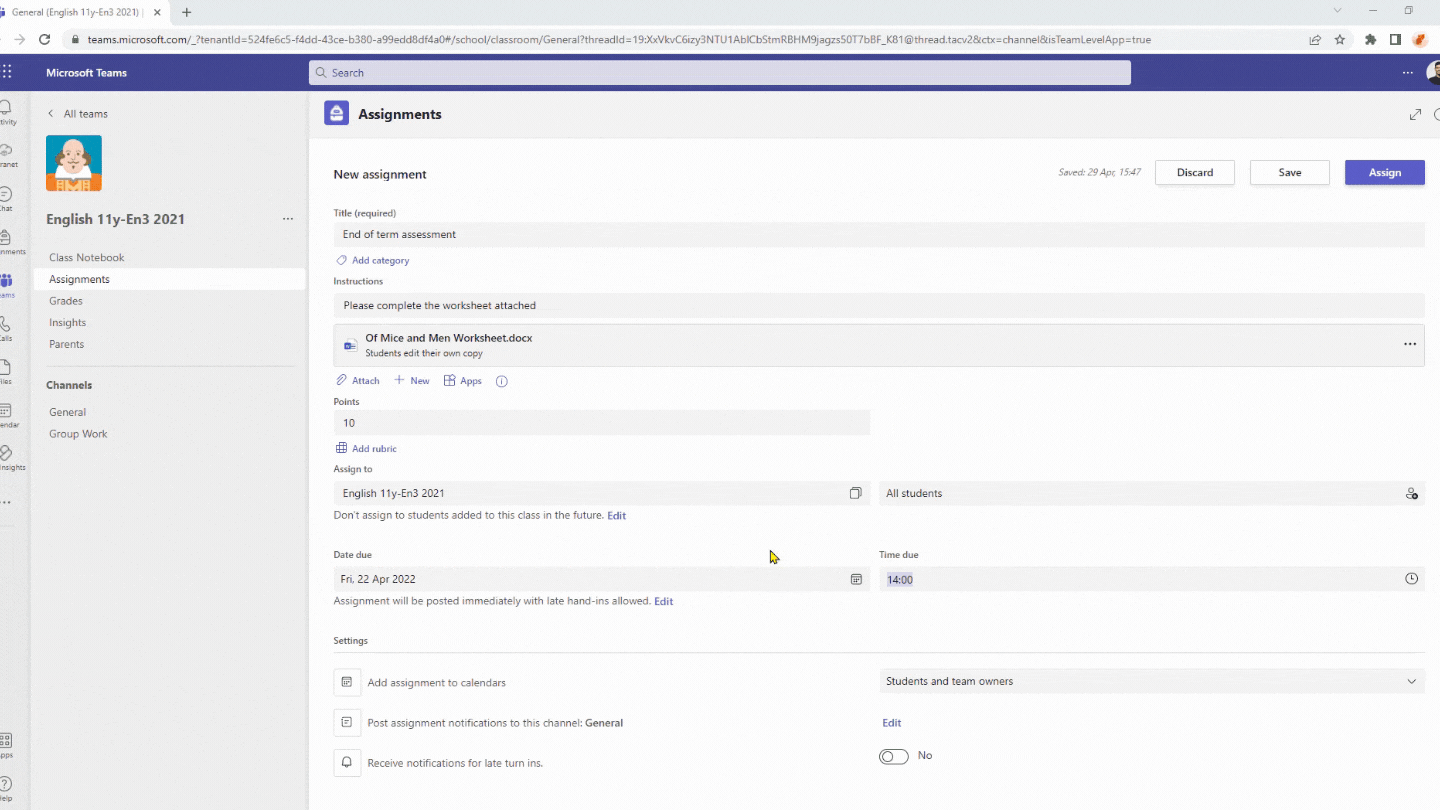1440x810 pixels.
Task: Edit the notification channel for assignment posts
Action: coord(892,723)
